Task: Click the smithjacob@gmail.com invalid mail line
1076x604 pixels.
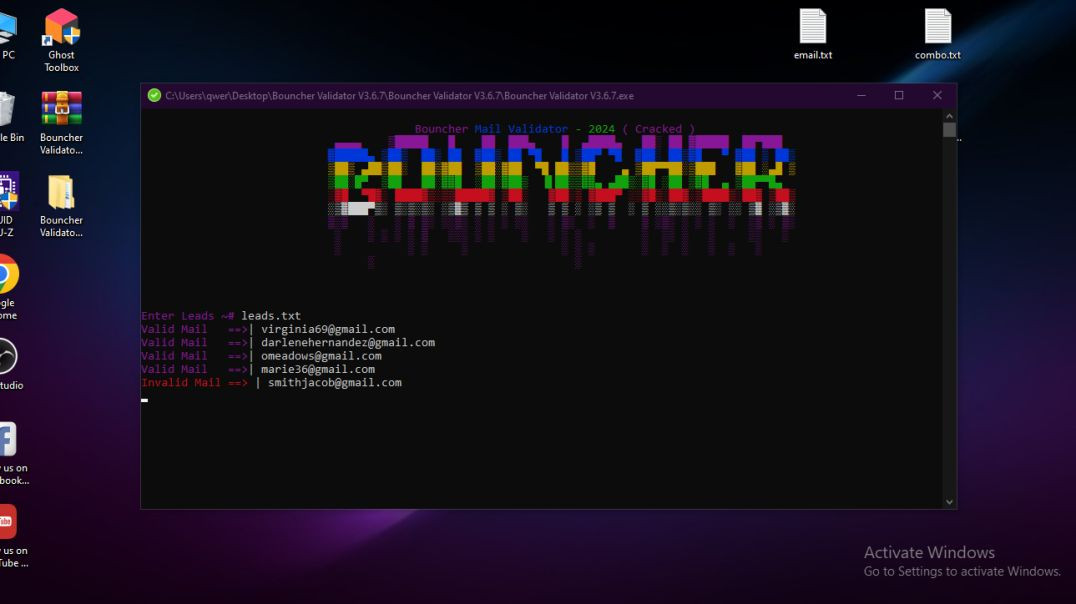Action: click(x=271, y=382)
